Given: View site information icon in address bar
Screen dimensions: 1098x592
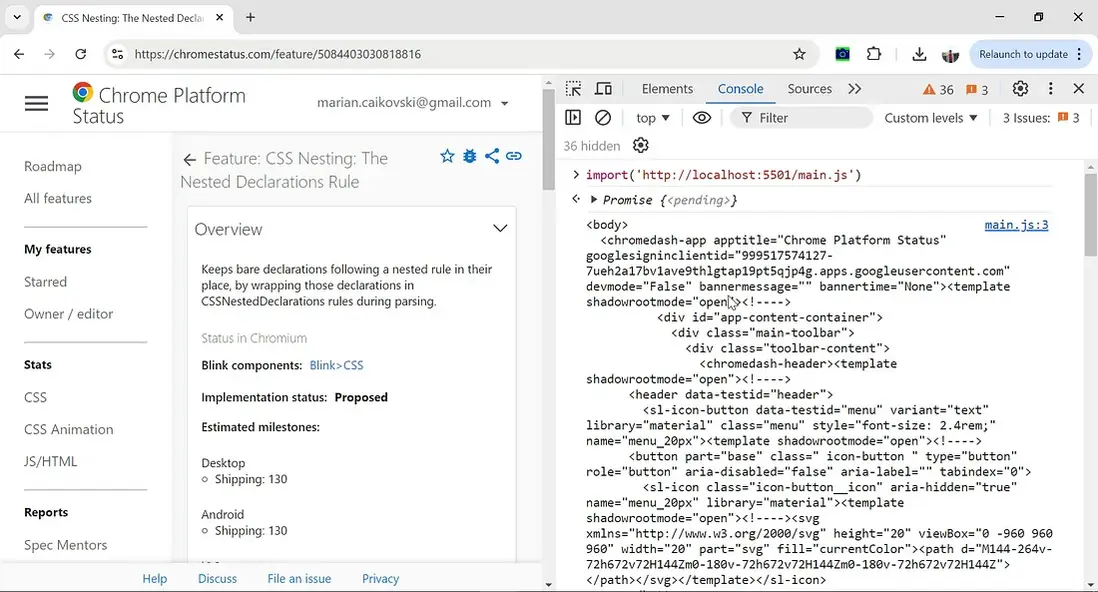Looking at the screenshot, I should click(118, 54).
